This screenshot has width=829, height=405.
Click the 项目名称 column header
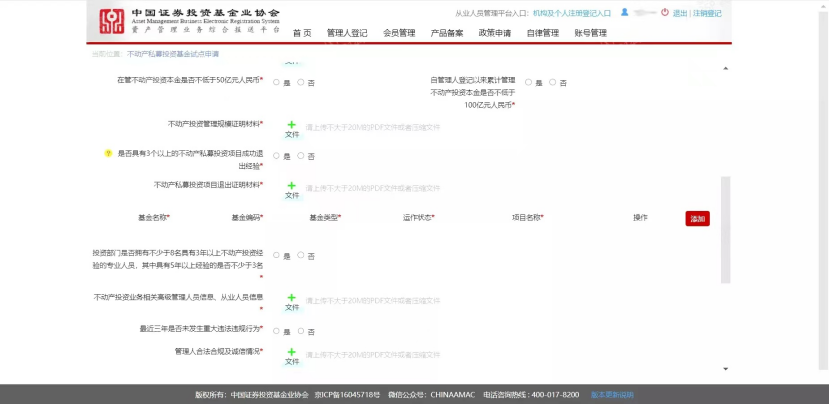(528, 217)
